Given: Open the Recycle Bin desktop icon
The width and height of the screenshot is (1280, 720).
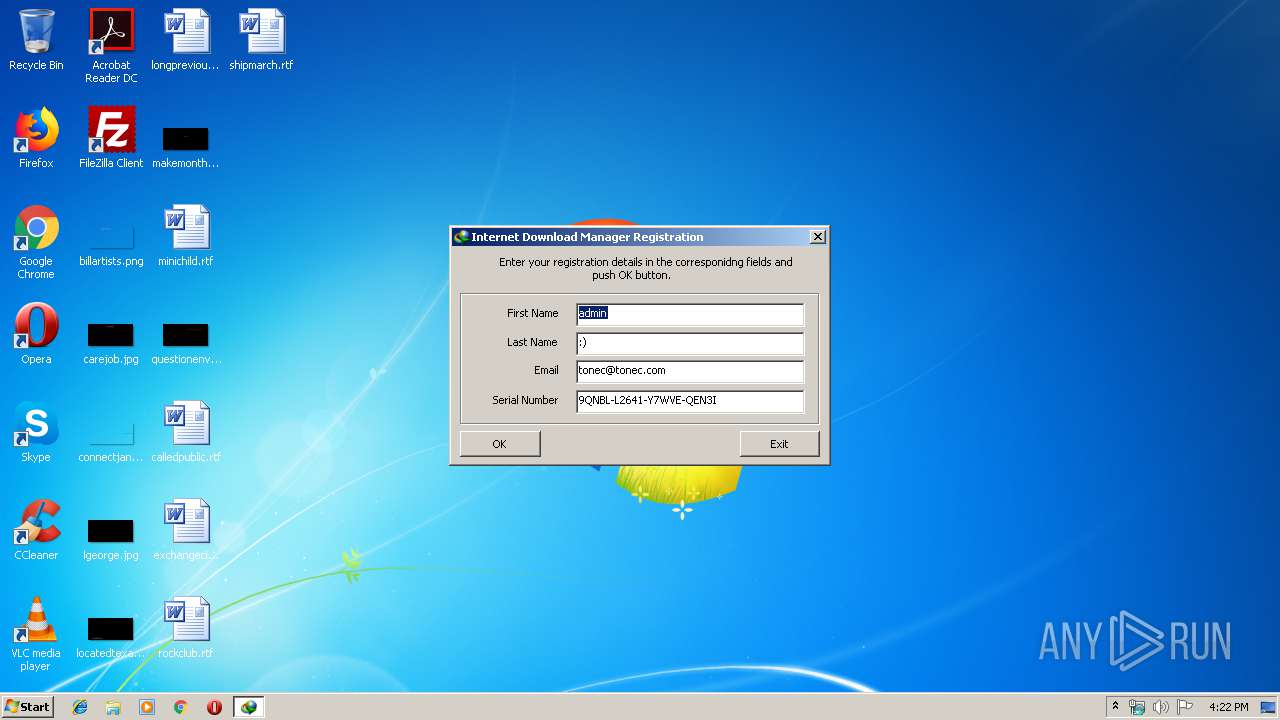Looking at the screenshot, I should click(36, 40).
